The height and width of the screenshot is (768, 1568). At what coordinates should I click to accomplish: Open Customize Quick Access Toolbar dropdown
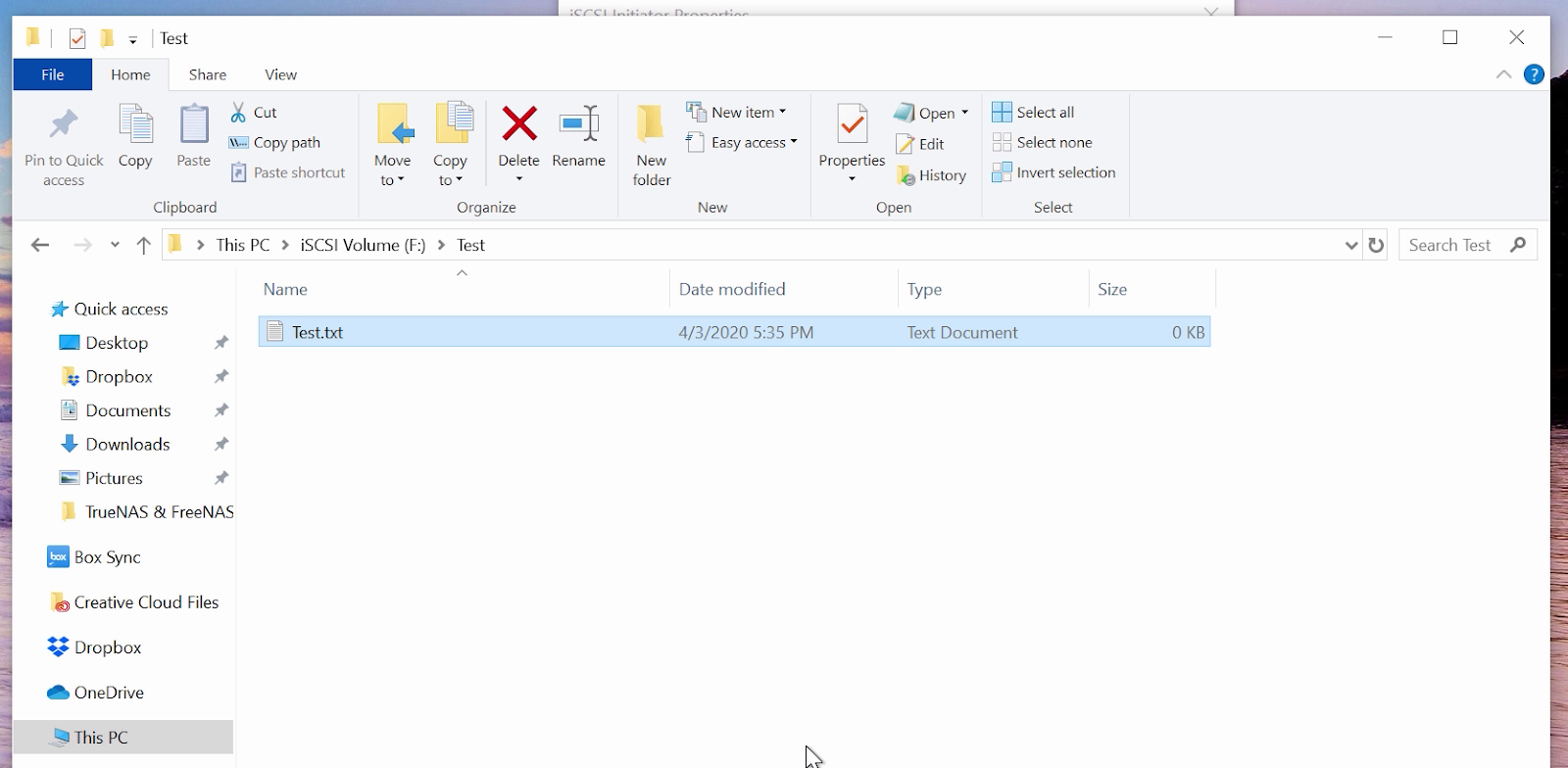click(x=132, y=40)
